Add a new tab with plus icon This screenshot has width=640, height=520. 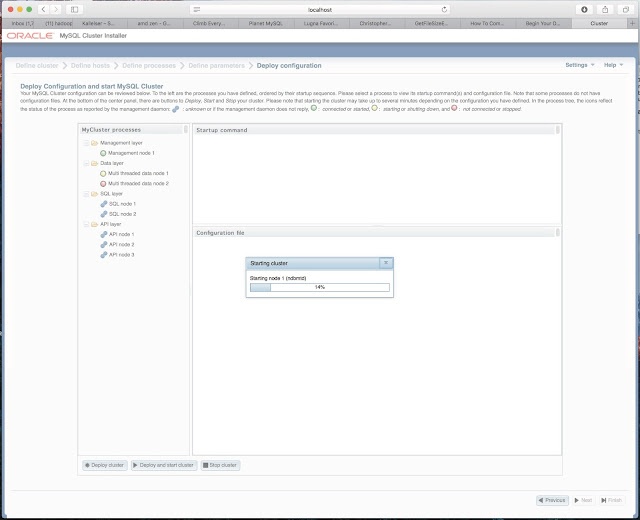coord(633,23)
